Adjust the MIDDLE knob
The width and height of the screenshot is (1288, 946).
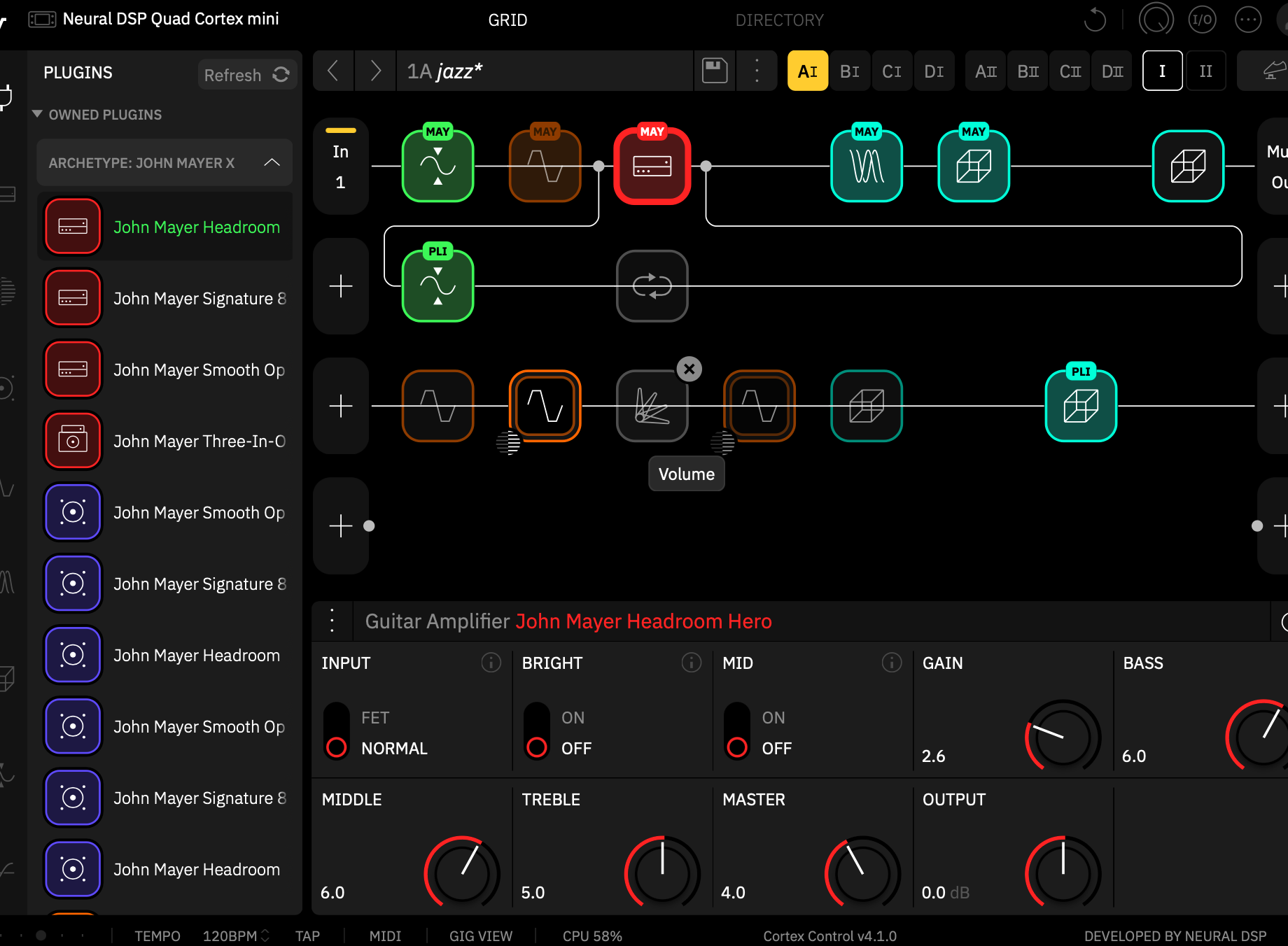coord(462,873)
